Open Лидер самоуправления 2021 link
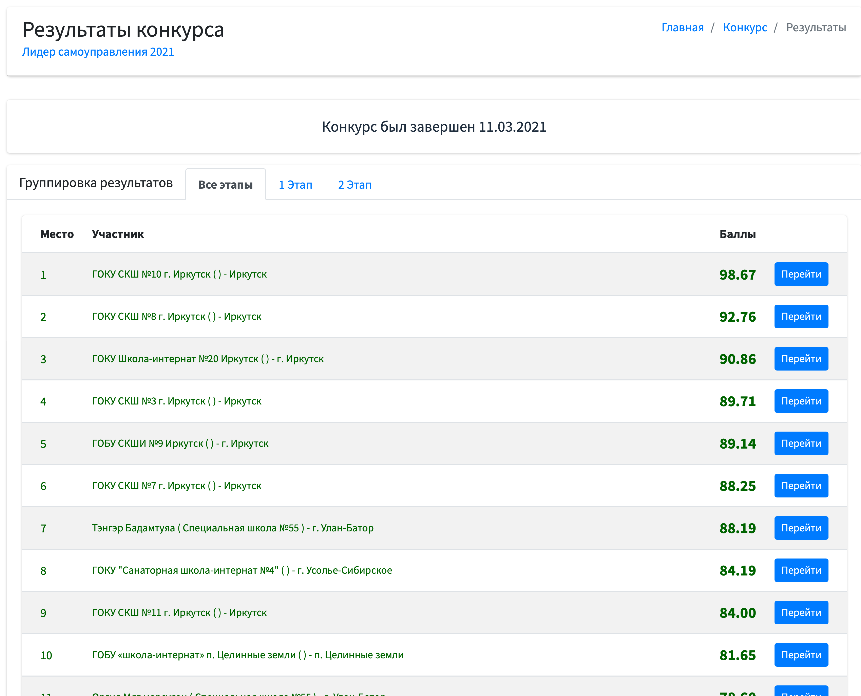Image resolution: width=861 pixels, height=696 pixels. tap(98, 52)
